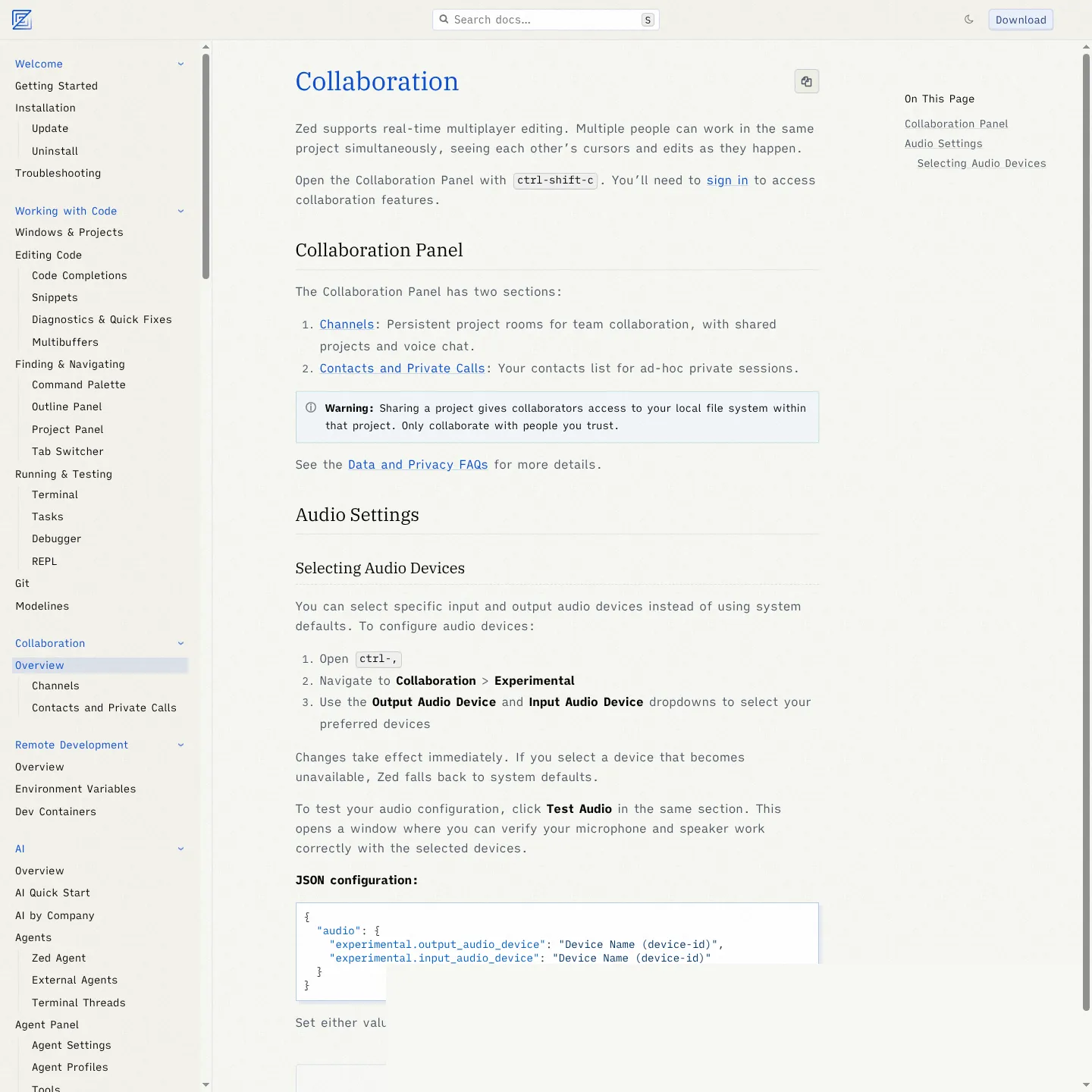The image size is (1092, 1092).
Task: Open Contacts and Private Calls sidebar item
Action: point(104,708)
